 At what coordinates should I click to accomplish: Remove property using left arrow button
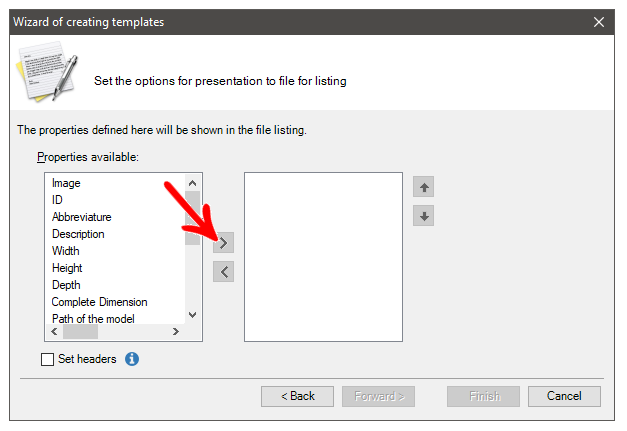pyautogui.click(x=223, y=272)
